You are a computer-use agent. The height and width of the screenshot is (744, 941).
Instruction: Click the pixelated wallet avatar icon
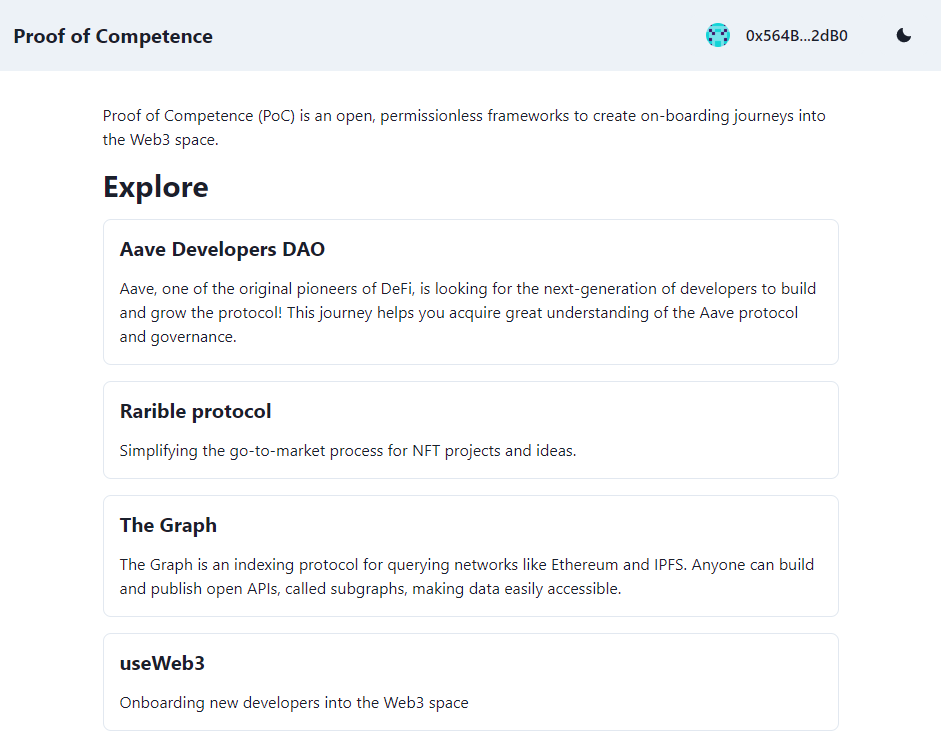tap(718, 35)
